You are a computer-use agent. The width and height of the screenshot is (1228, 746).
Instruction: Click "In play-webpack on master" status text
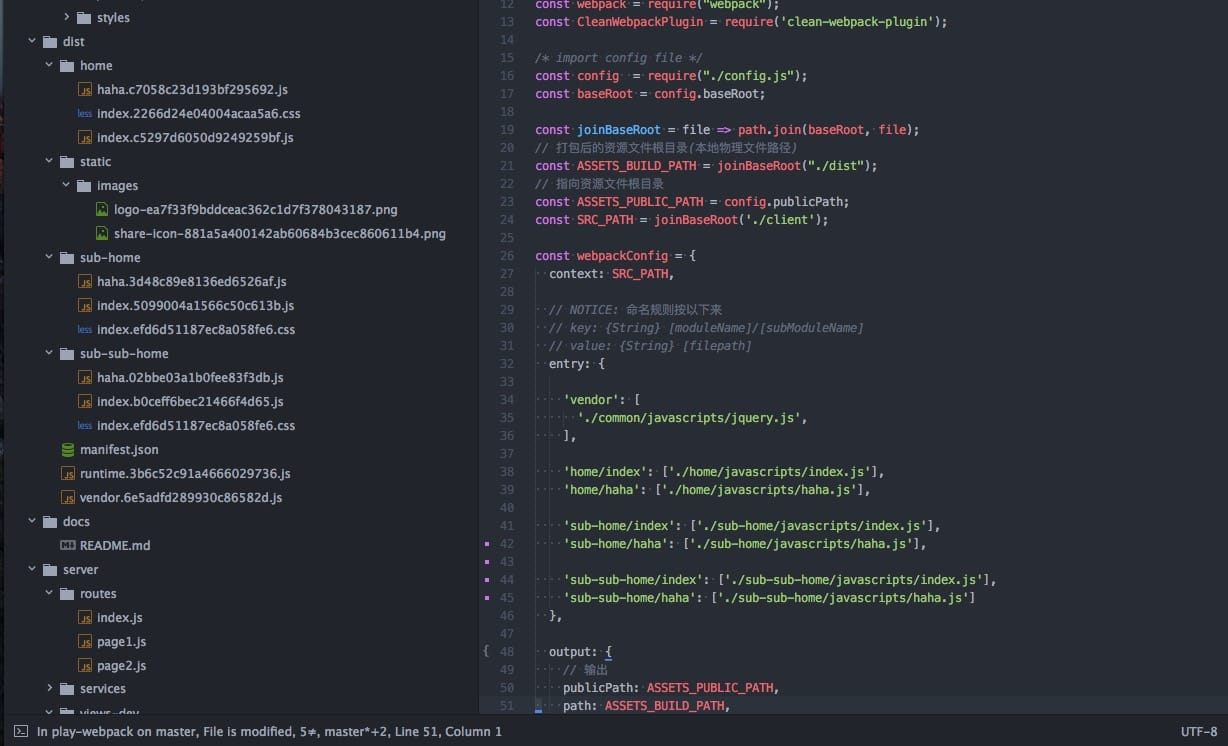tap(117, 731)
